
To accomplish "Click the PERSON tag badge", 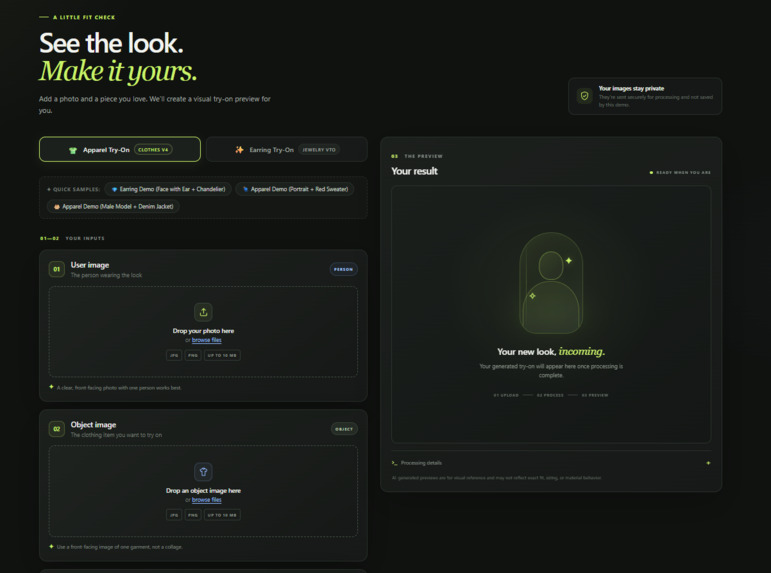I will click(343, 269).
